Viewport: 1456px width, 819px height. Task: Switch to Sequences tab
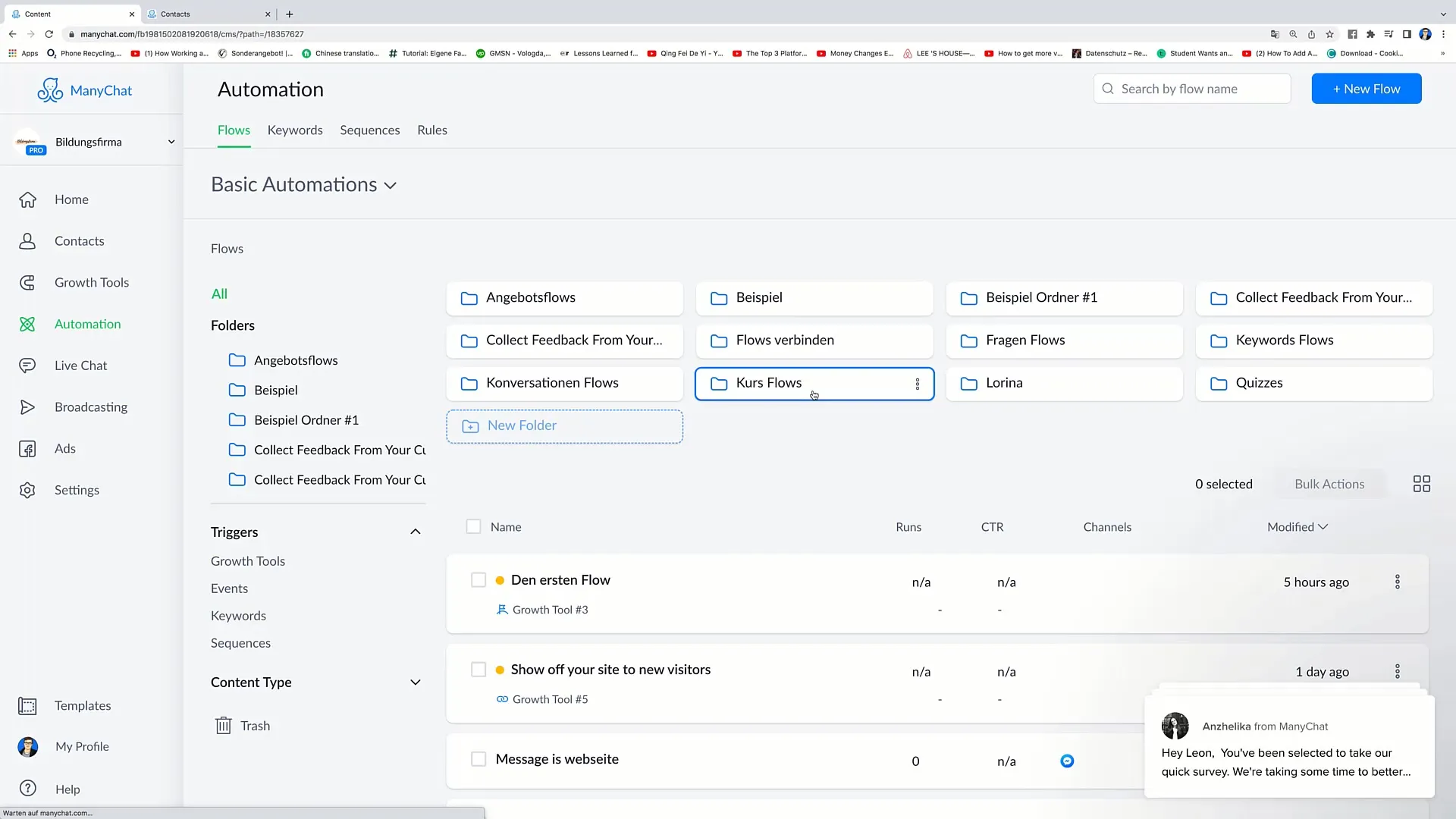click(x=370, y=130)
